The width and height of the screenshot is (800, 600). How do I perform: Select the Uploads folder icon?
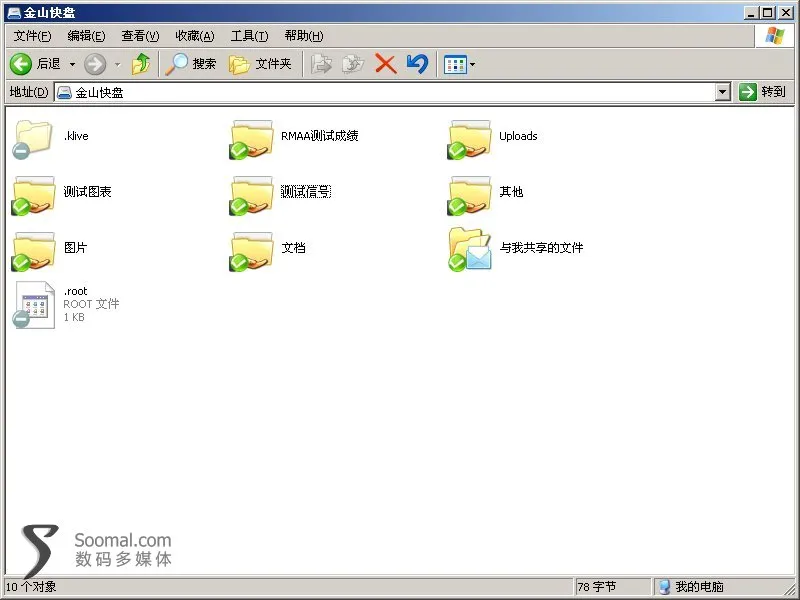(x=469, y=139)
